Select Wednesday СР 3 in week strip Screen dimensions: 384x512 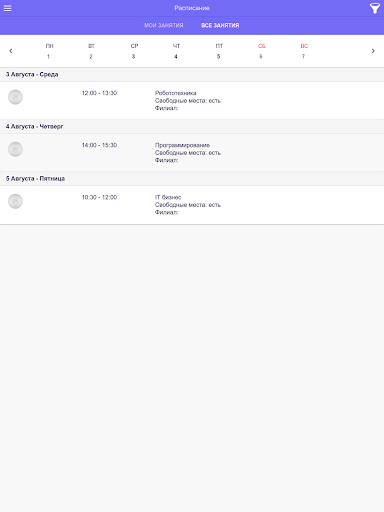pyautogui.click(x=134, y=51)
